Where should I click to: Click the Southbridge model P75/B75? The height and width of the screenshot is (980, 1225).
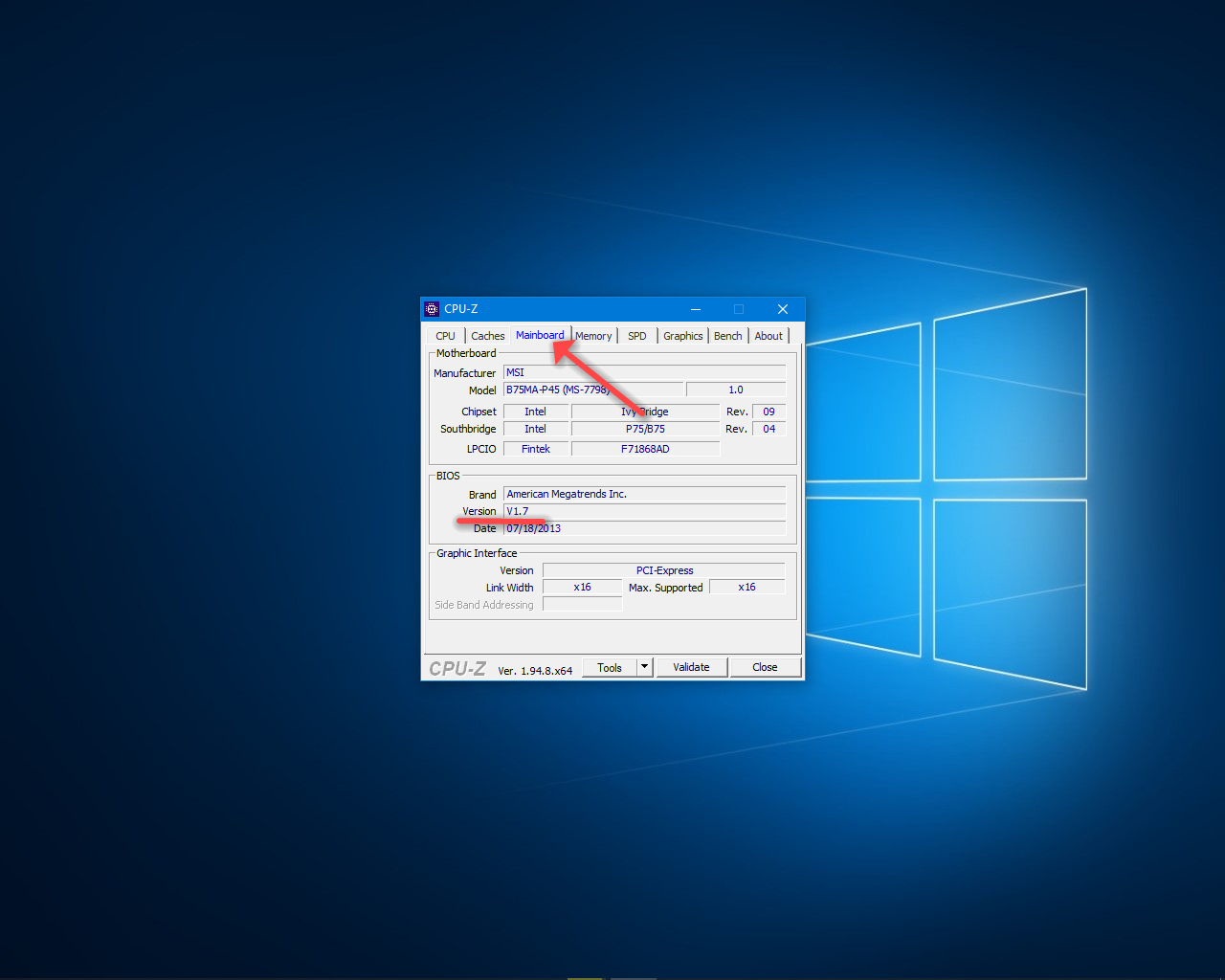[x=646, y=430]
